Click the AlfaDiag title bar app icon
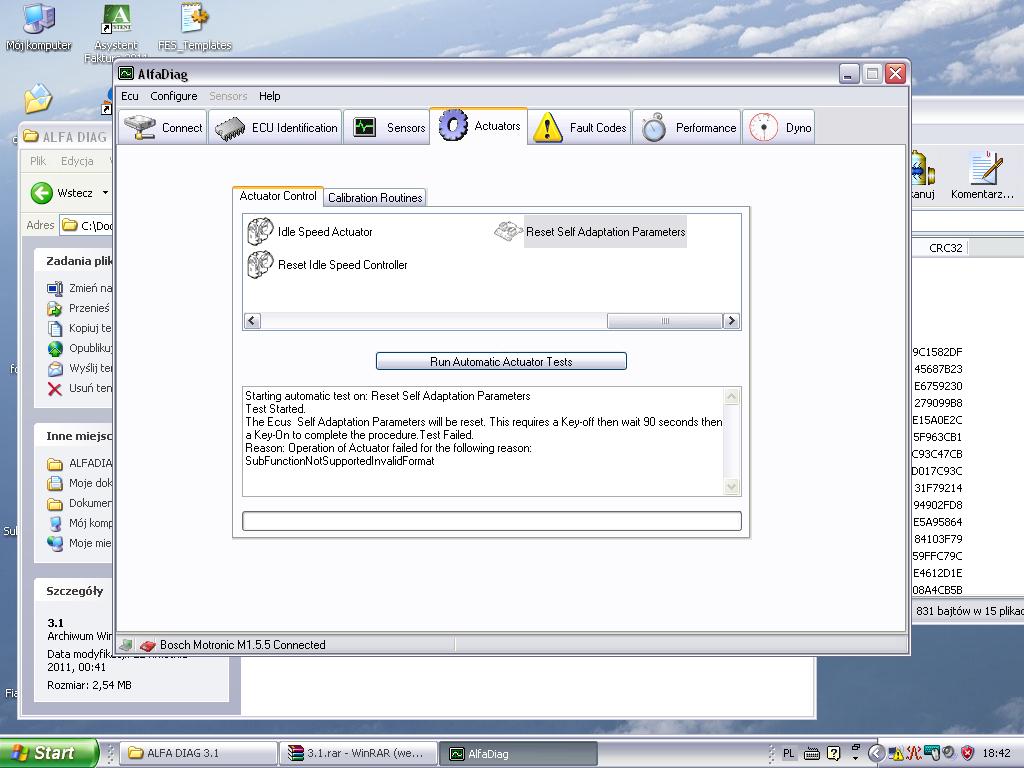Viewport: 1024px width, 768px height. [x=126, y=74]
